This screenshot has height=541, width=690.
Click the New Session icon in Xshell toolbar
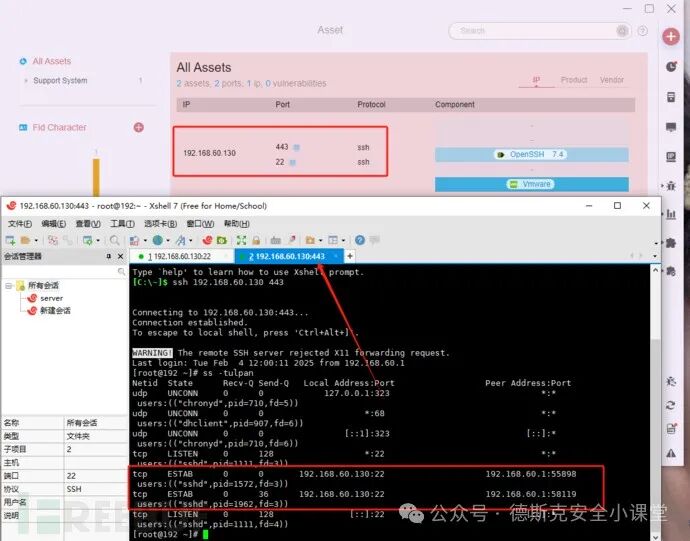tap(10, 240)
